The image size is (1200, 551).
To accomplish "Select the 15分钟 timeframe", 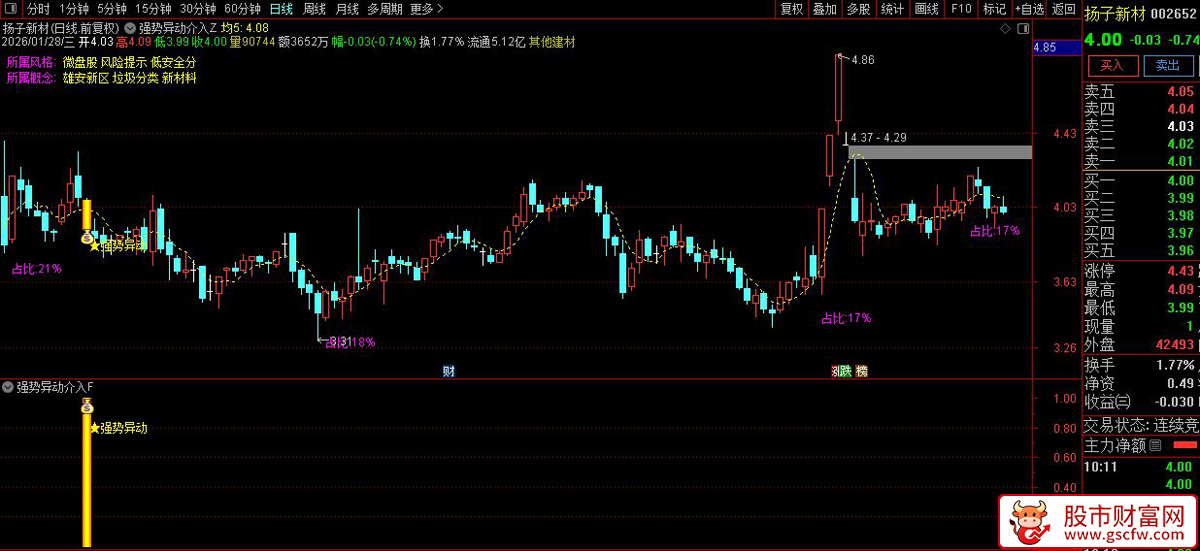I will (153, 9).
